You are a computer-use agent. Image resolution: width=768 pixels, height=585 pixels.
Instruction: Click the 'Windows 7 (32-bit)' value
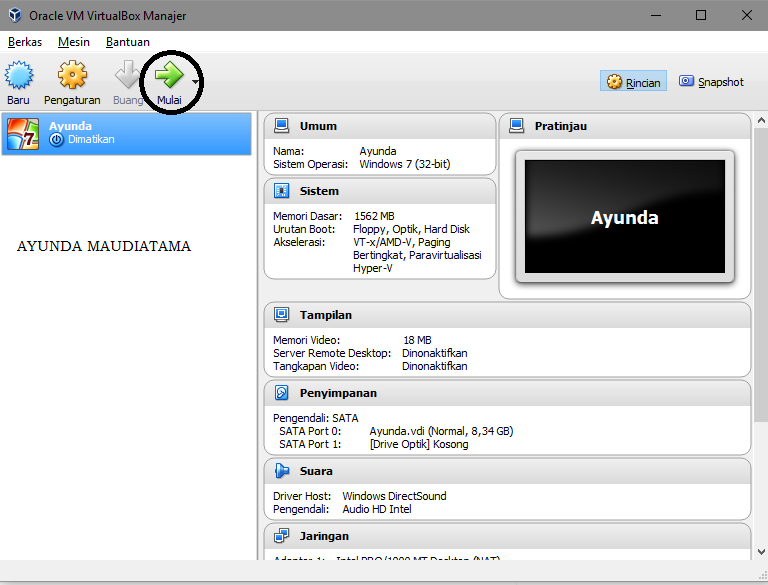point(405,164)
